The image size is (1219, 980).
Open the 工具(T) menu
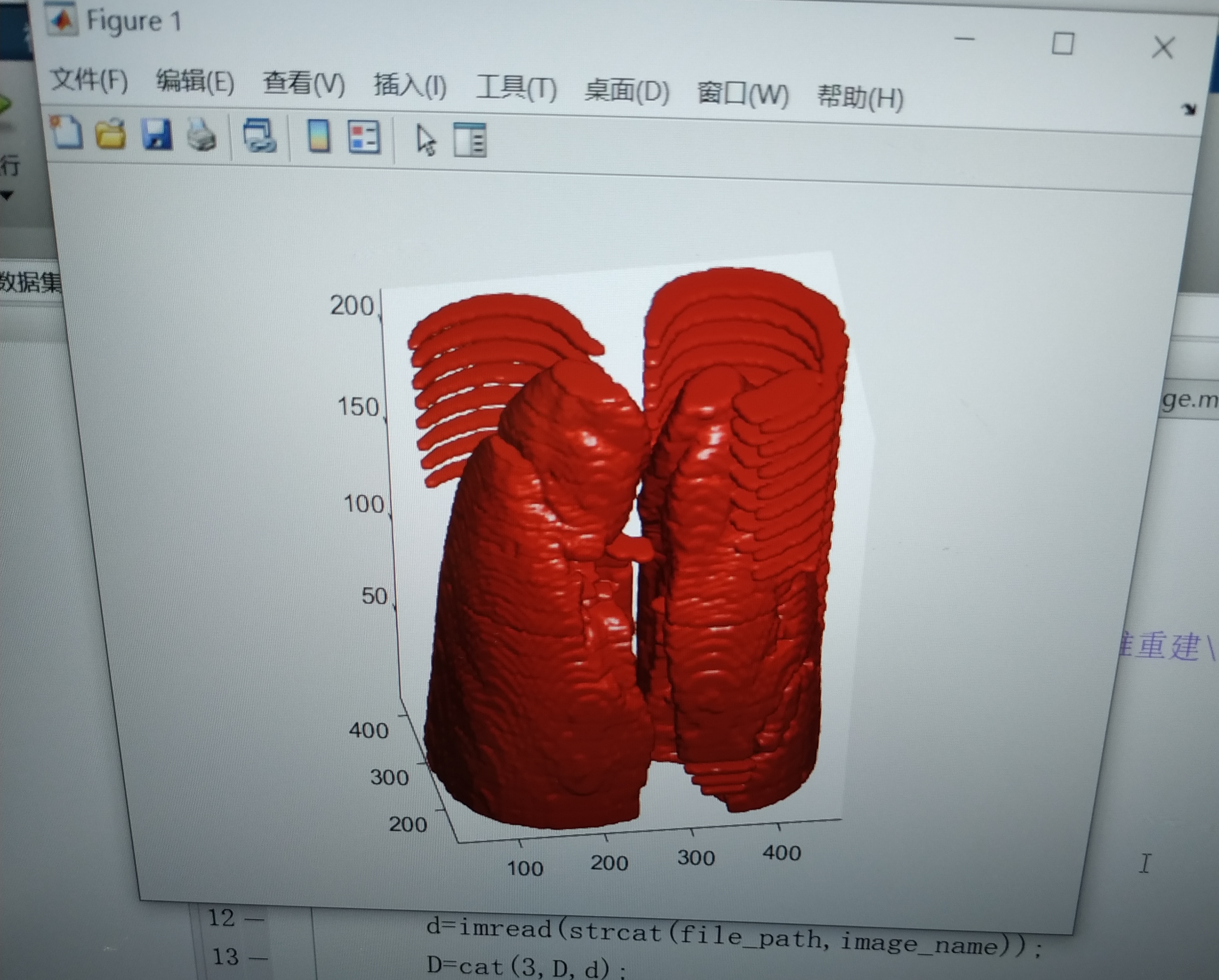516,89
